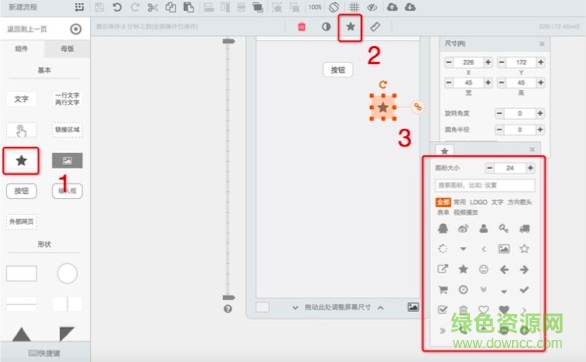
Task: Go back via 返回到上一页
Action: pyautogui.click(x=27, y=29)
